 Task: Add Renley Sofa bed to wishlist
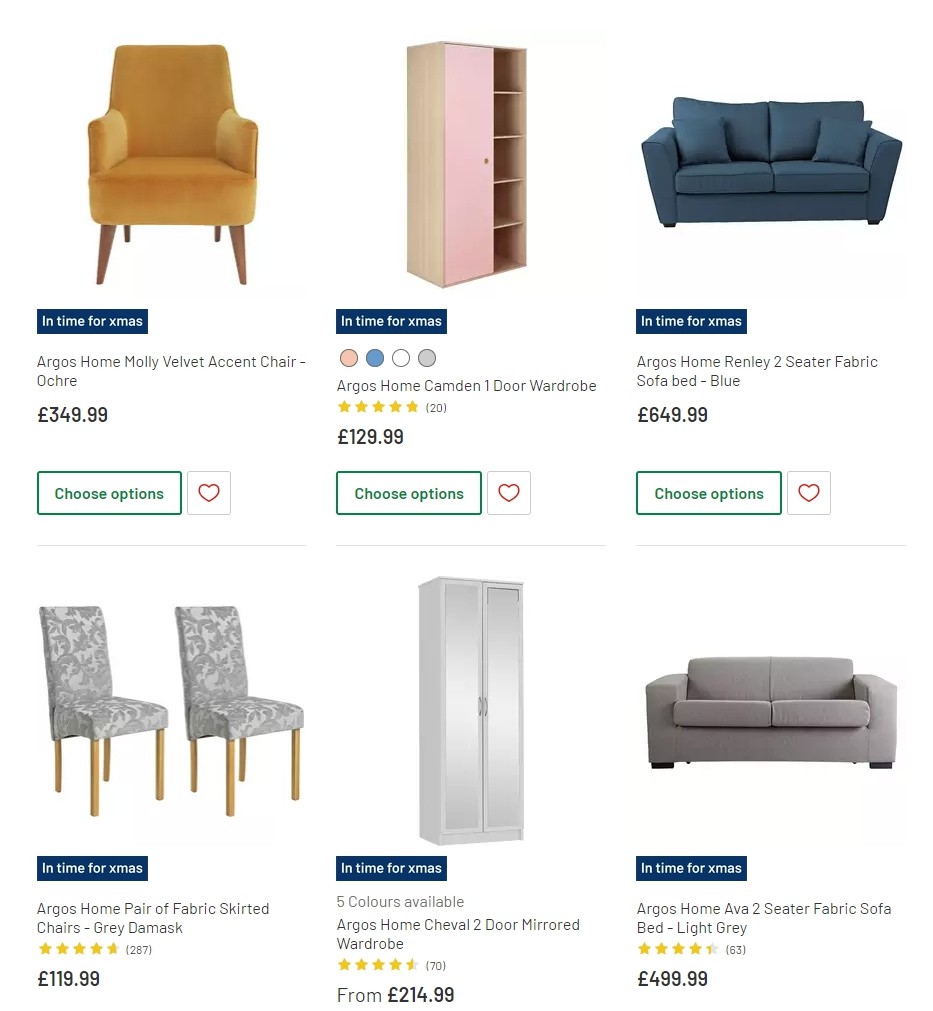(809, 493)
